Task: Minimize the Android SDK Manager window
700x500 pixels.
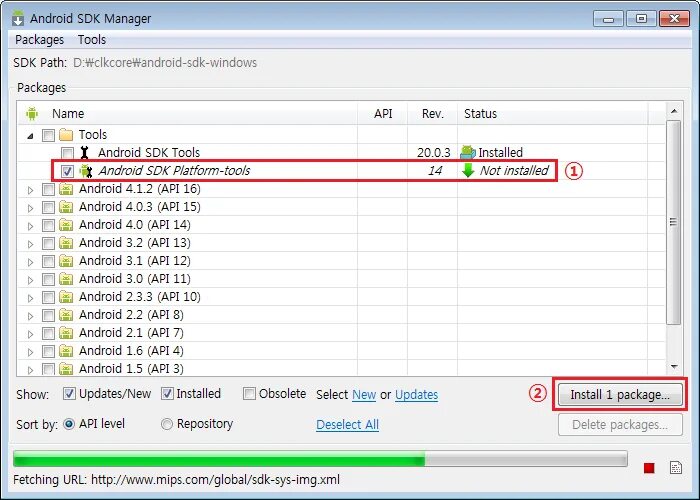Action: click(x=608, y=19)
